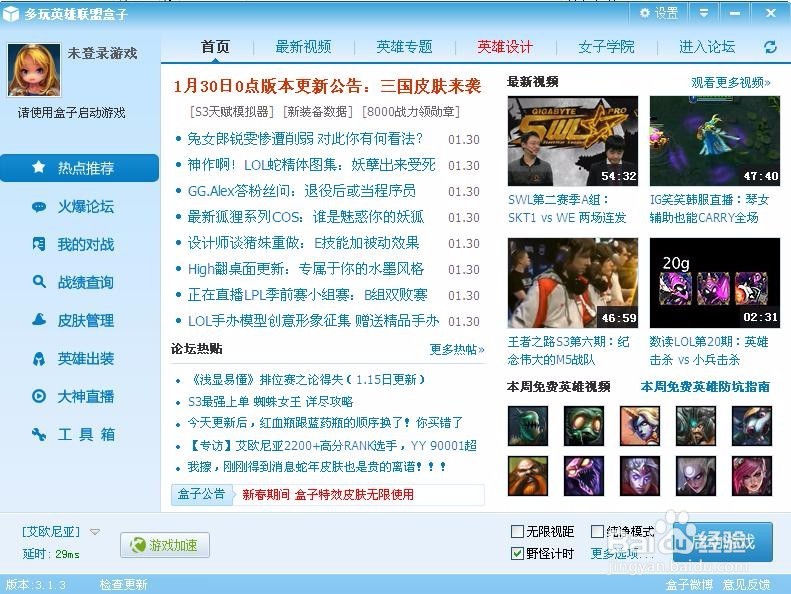Open 设置 with the gear icon
Screen dimensions: 791x594
(659, 13)
